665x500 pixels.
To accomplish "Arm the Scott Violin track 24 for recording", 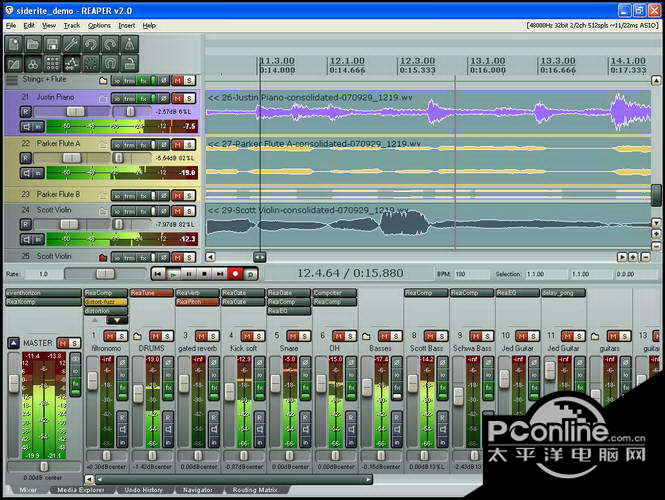I will [26, 224].
